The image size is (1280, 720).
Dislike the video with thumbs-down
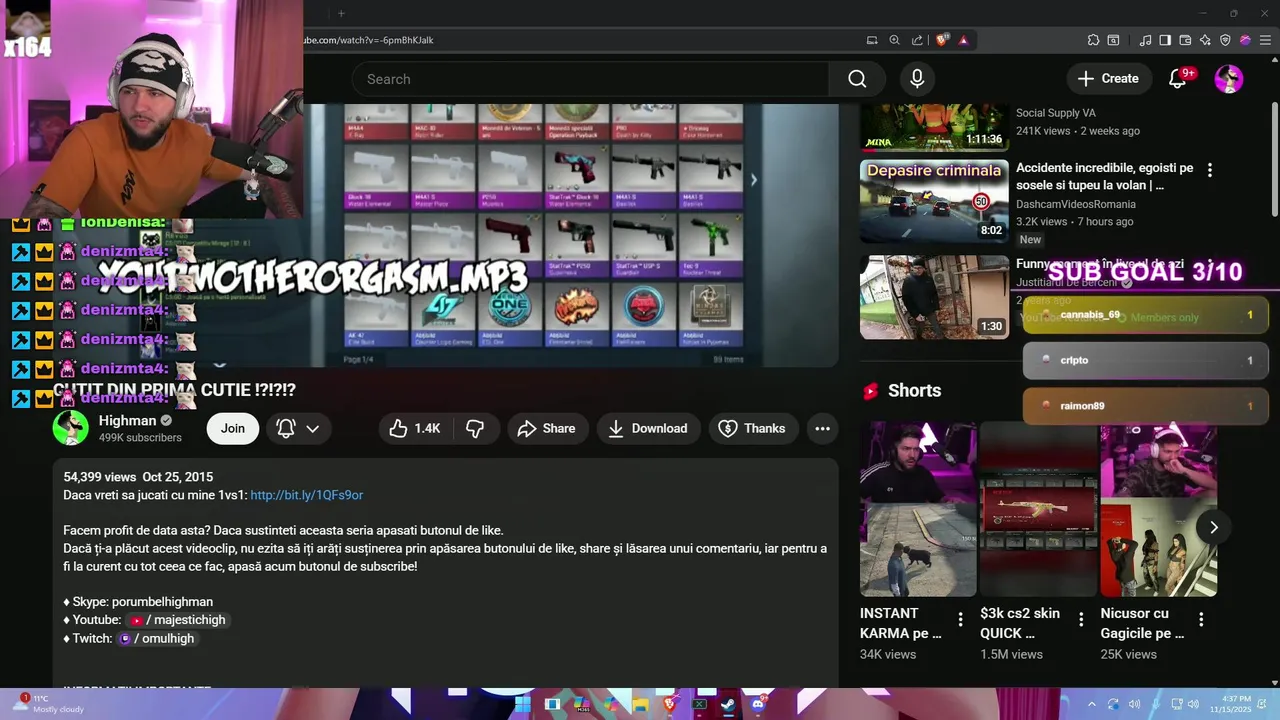tap(475, 428)
